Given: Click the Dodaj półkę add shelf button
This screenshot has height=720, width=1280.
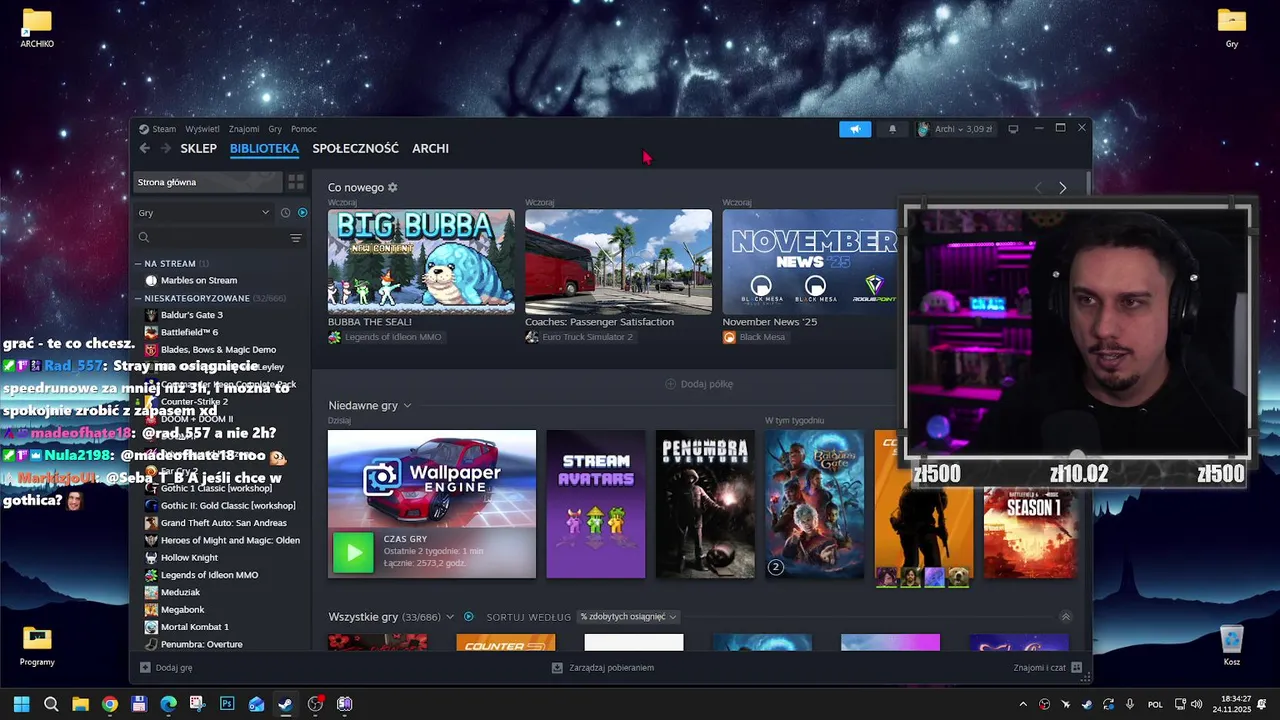Looking at the screenshot, I should [699, 384].
